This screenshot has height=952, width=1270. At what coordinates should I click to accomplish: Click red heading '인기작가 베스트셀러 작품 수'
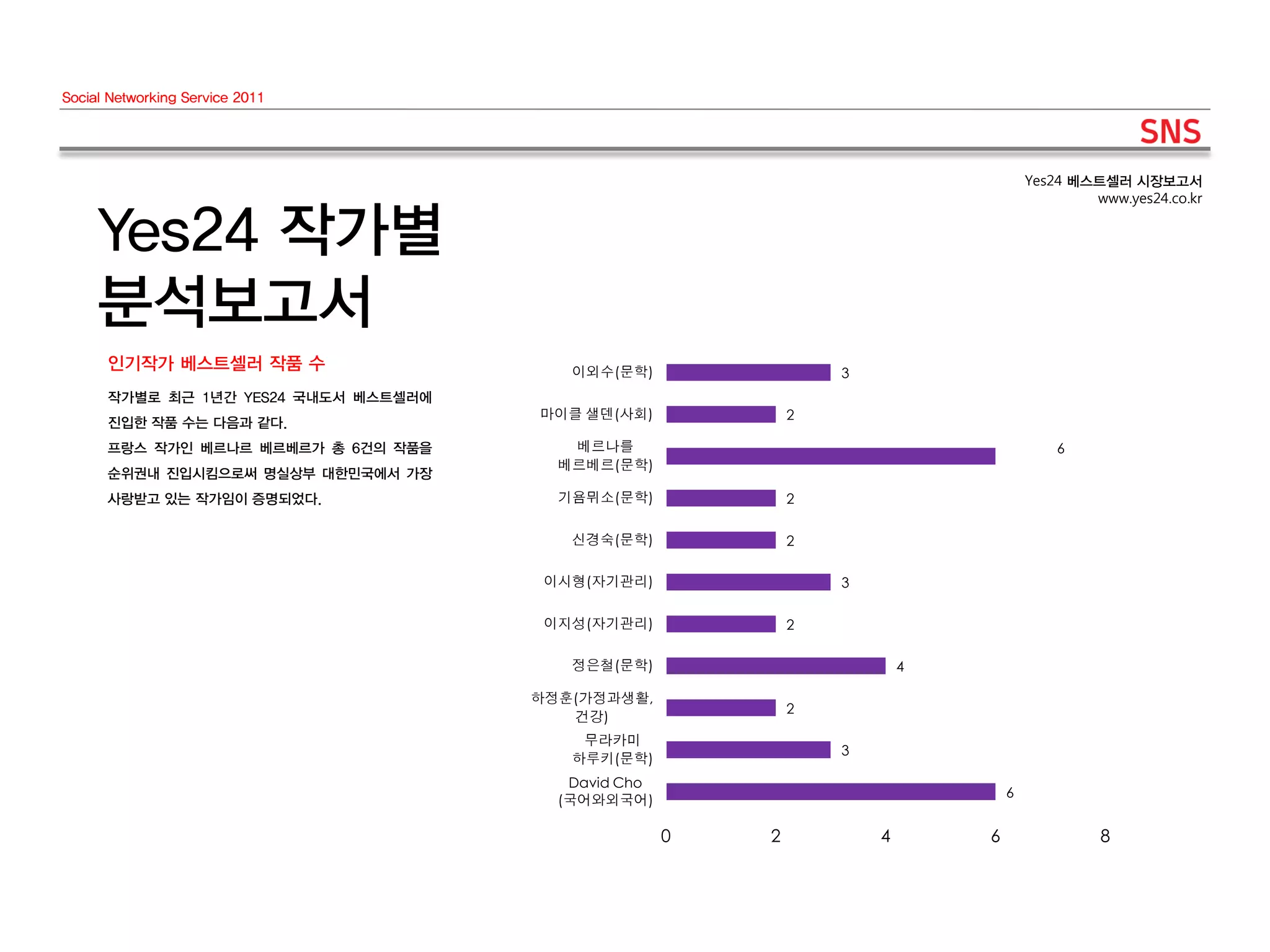pyautogui.click(x=216, y=363)
